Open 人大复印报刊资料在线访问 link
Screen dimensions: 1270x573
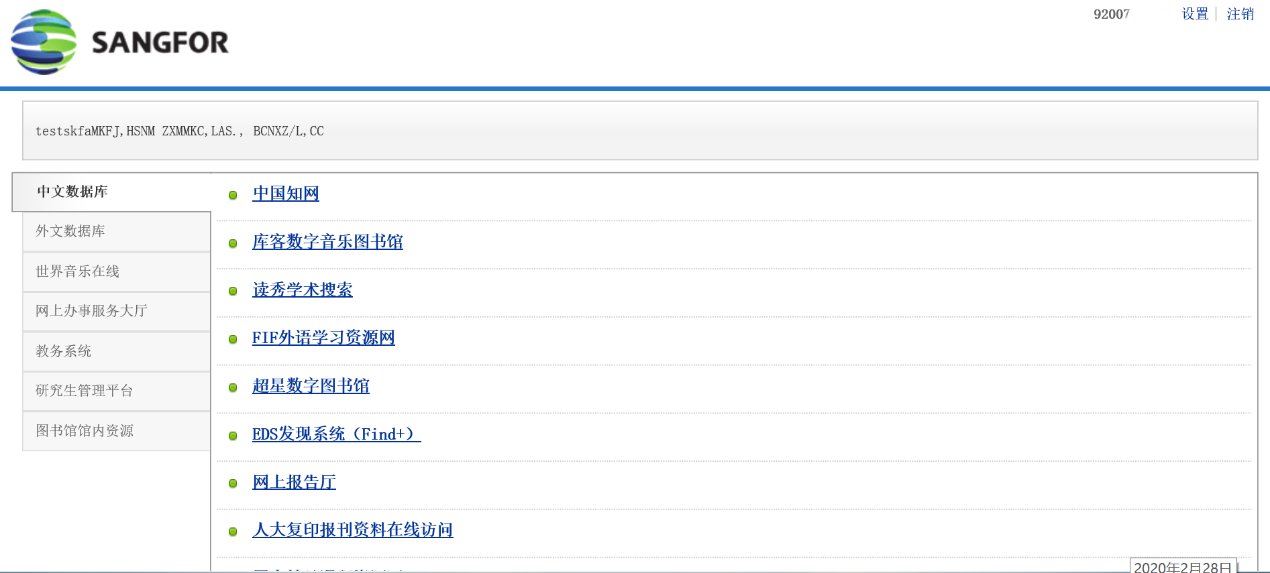click(x=353, y=530)
